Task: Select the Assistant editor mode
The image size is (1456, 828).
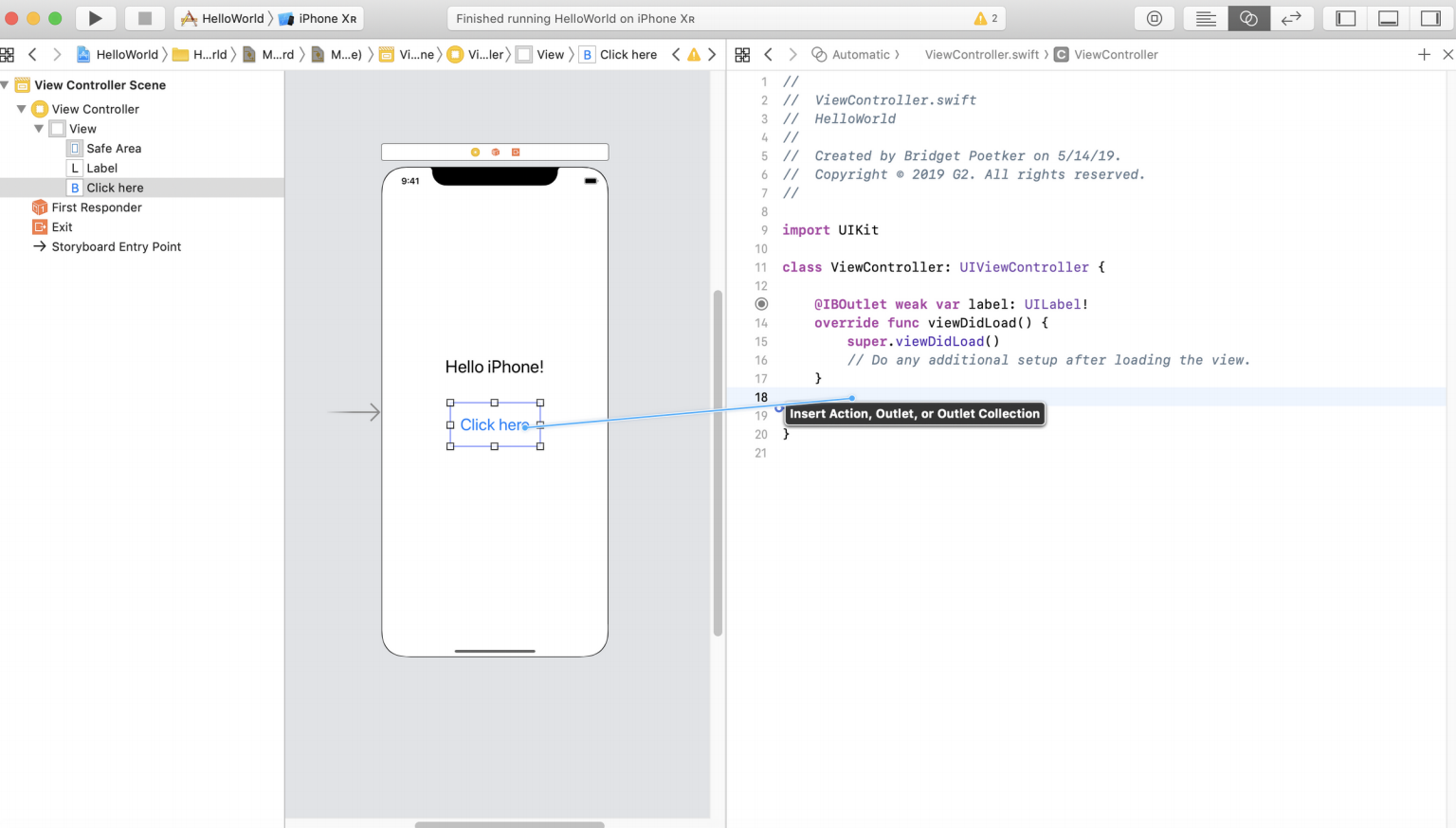Action: (x=1248, y=18)
